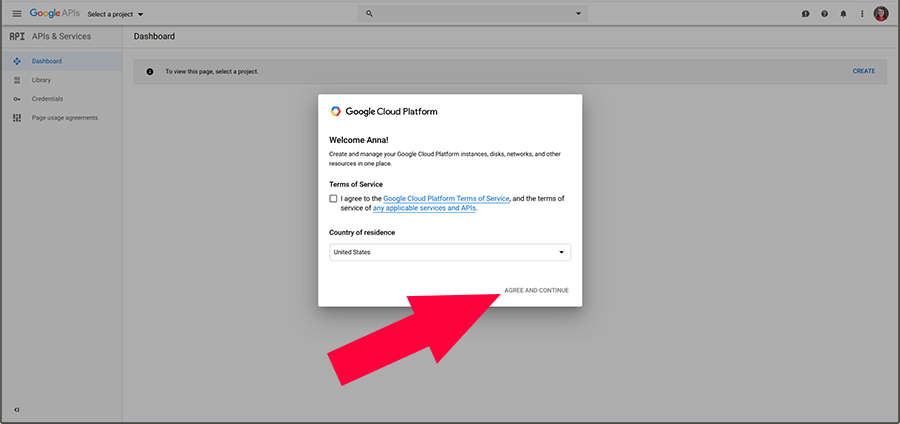Open the feedback icon in header
900x424 pixels.
(806, 14)
